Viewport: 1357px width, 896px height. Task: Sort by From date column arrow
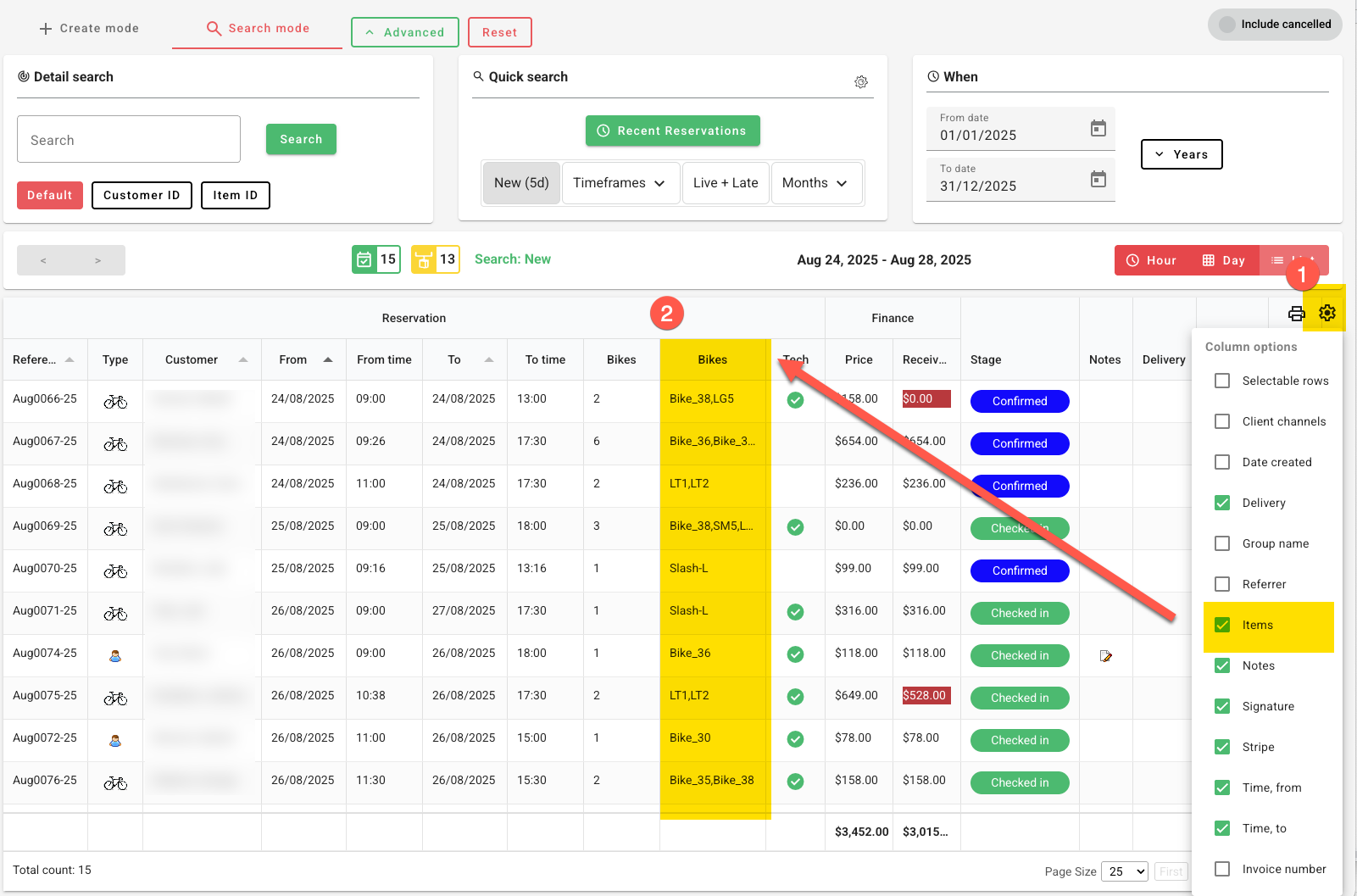coord(328,359)
